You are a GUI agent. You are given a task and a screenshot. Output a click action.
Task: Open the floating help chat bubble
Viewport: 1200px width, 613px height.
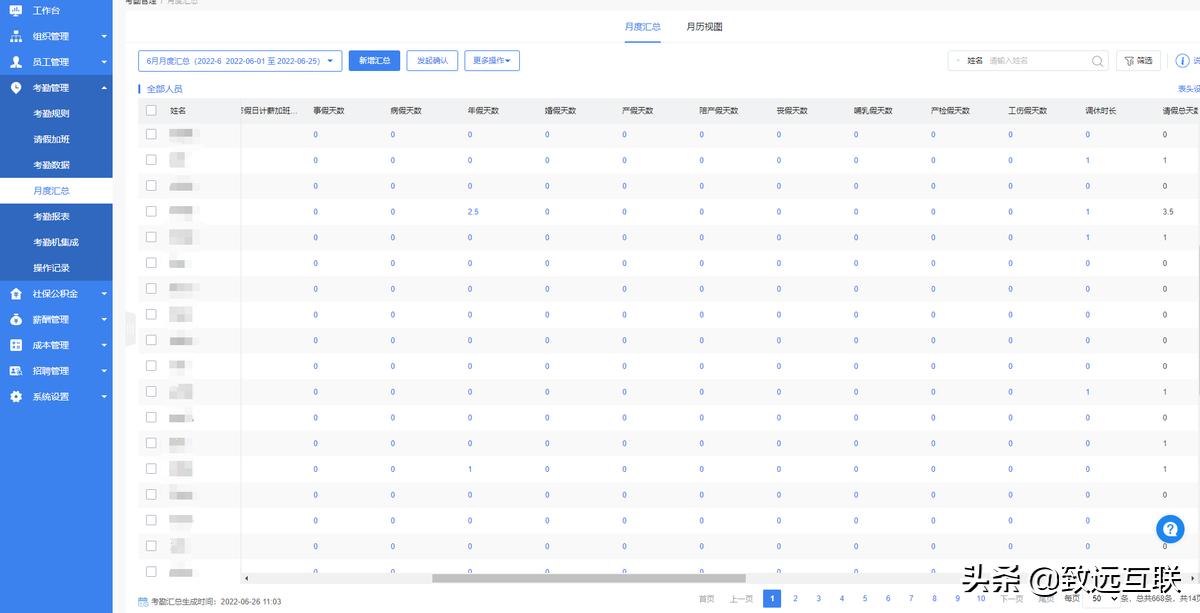[x=1169, y=529]
